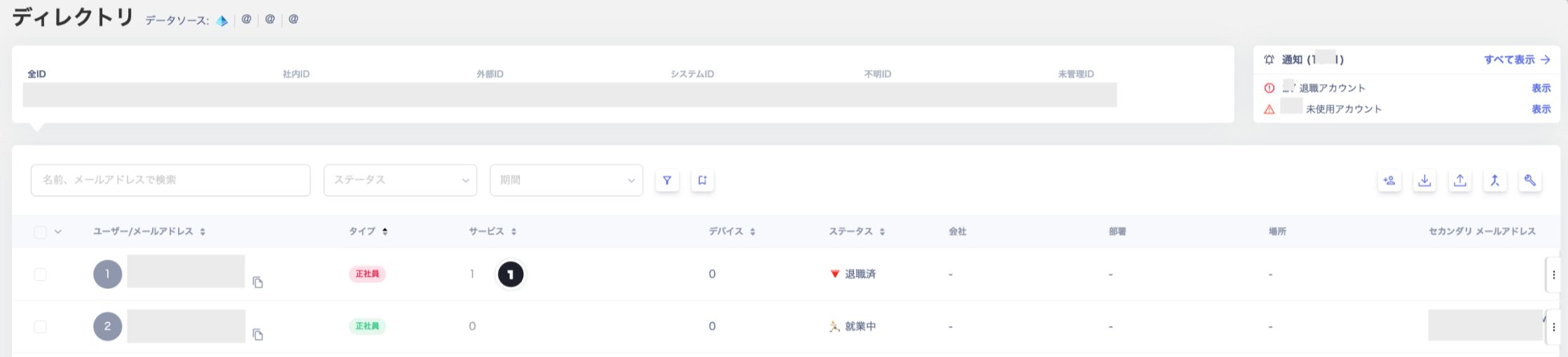This screenshot has height=357, width=1568.
Task: Click the warning triangle beside 未使用アカウント
Action: coord(1269,109)
